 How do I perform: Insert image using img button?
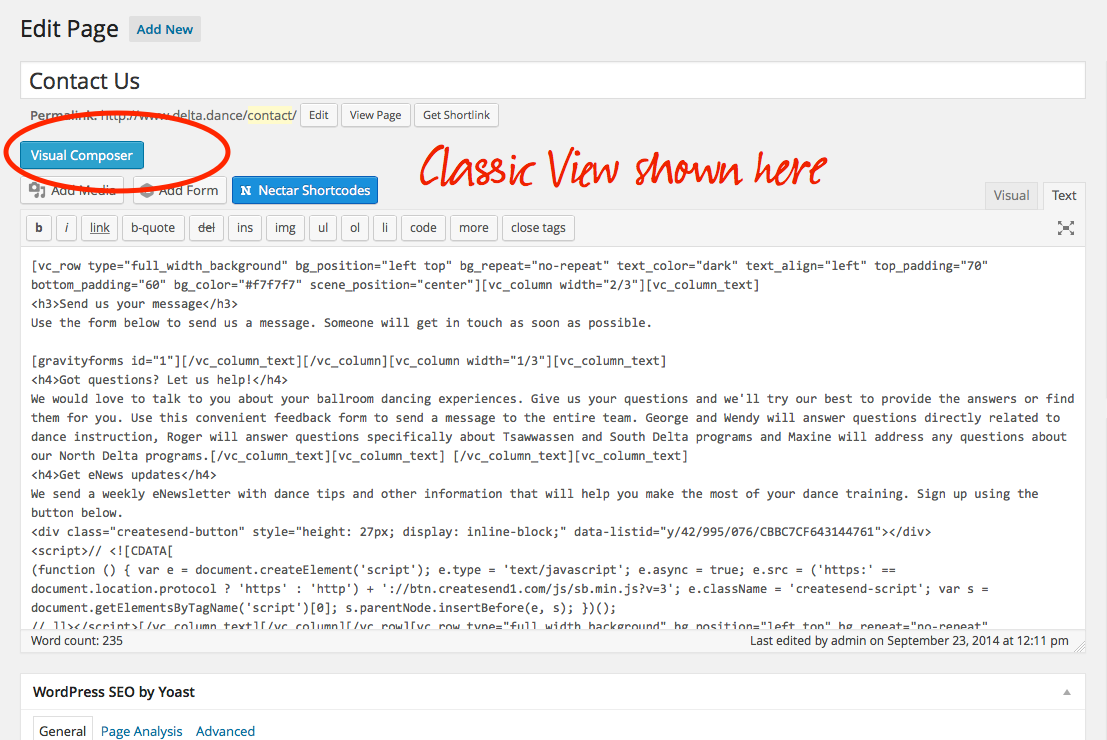[285, 228]
